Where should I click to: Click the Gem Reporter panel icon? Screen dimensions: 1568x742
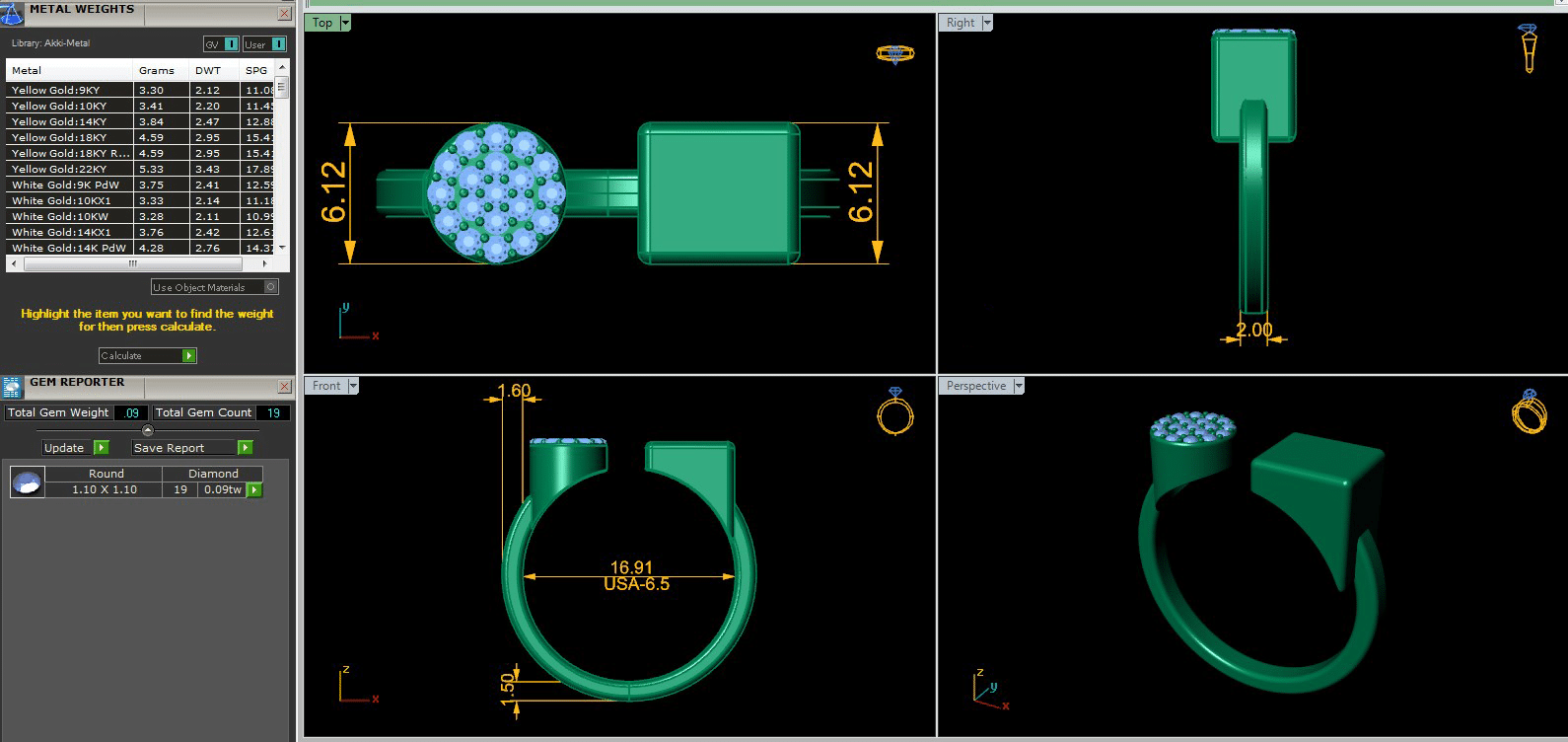pos(12,387)
